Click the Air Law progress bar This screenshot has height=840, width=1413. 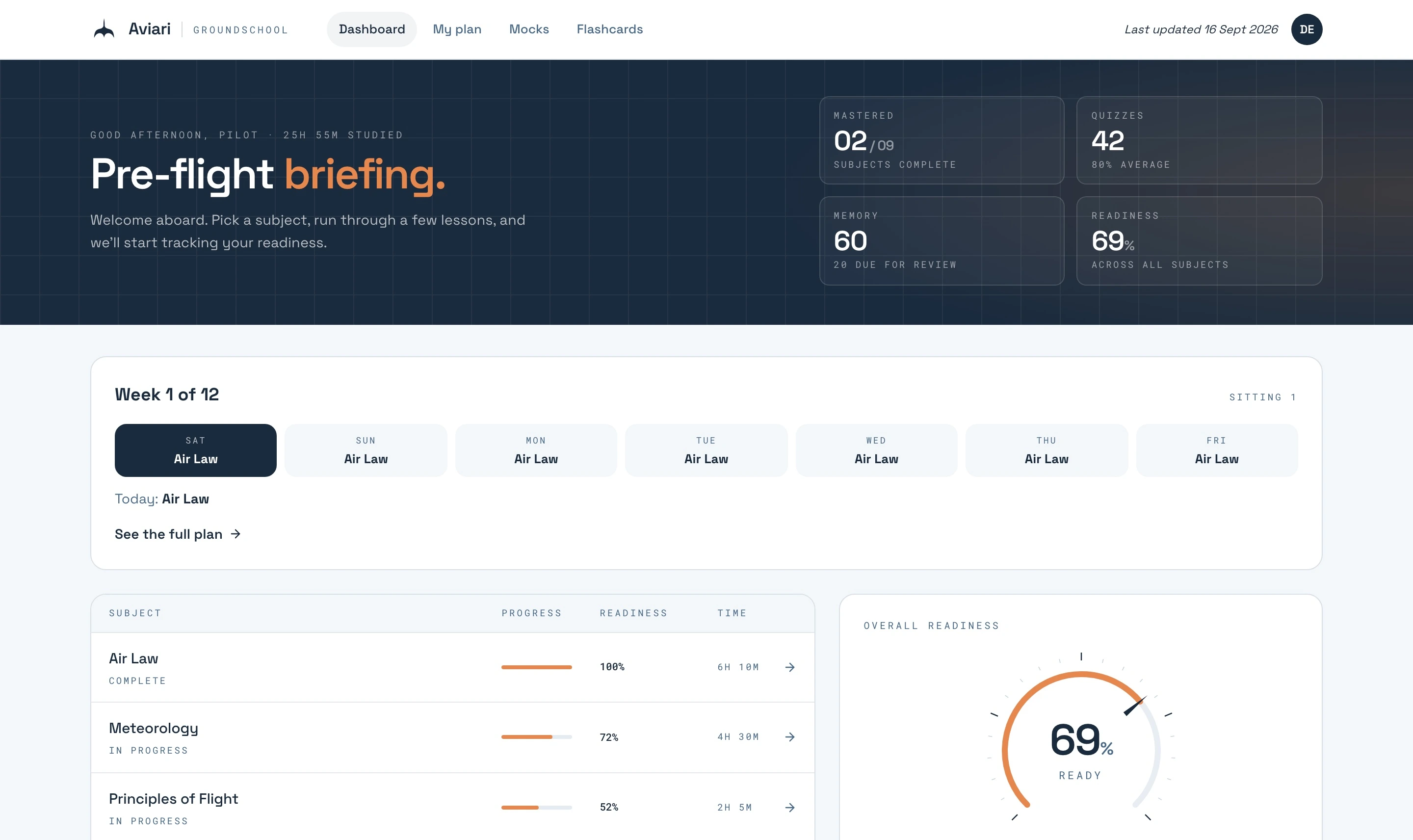[536, 667]
